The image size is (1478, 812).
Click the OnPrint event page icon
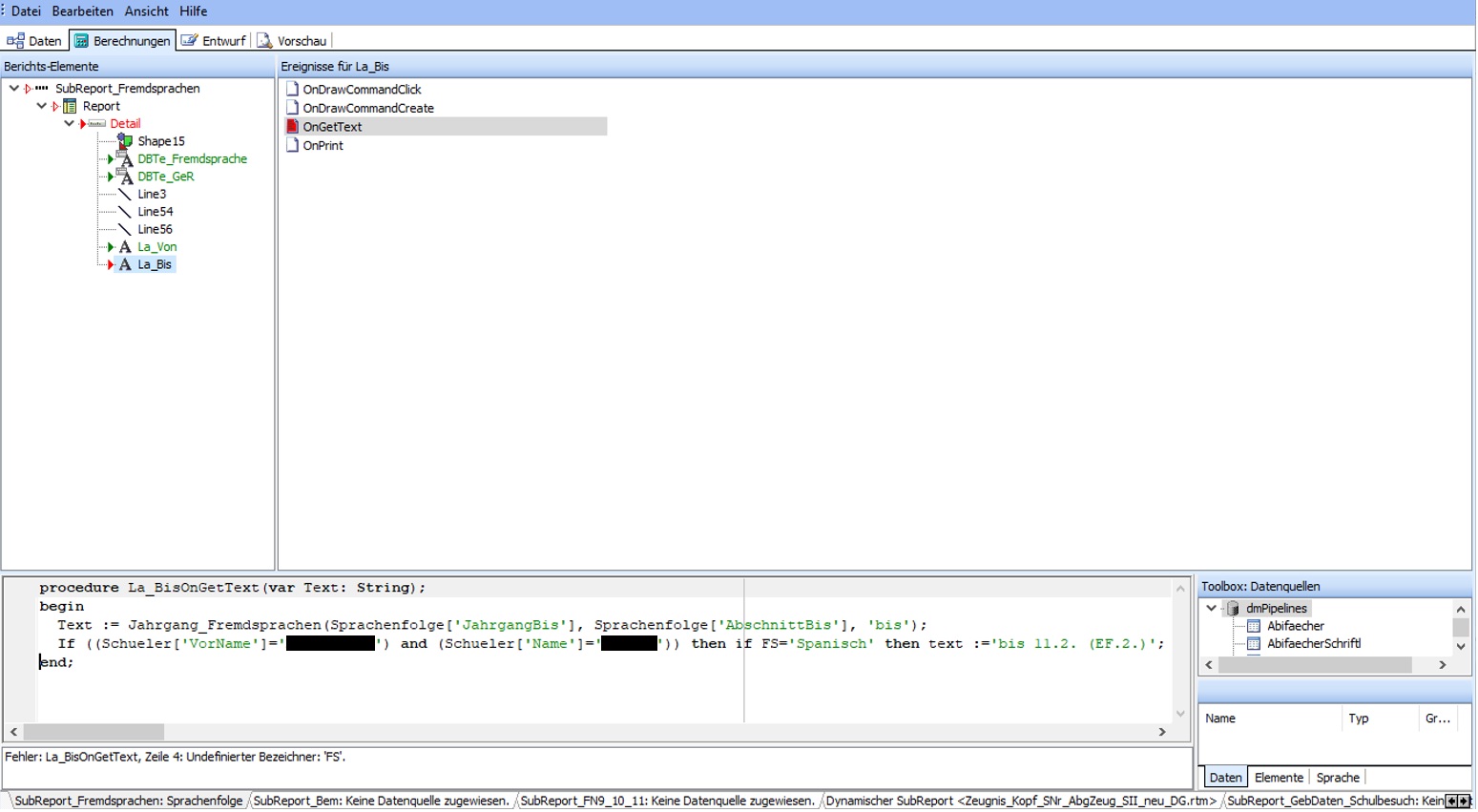[293, 146]
